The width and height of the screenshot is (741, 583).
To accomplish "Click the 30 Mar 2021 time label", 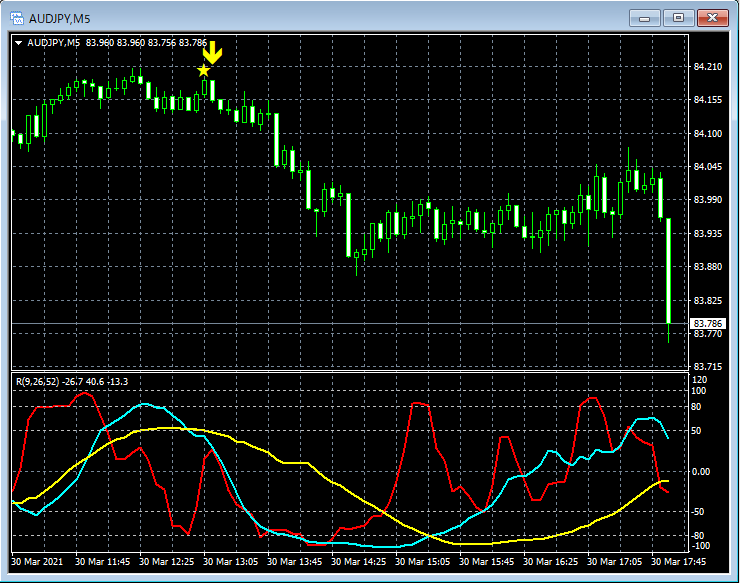I will point(37,562).
